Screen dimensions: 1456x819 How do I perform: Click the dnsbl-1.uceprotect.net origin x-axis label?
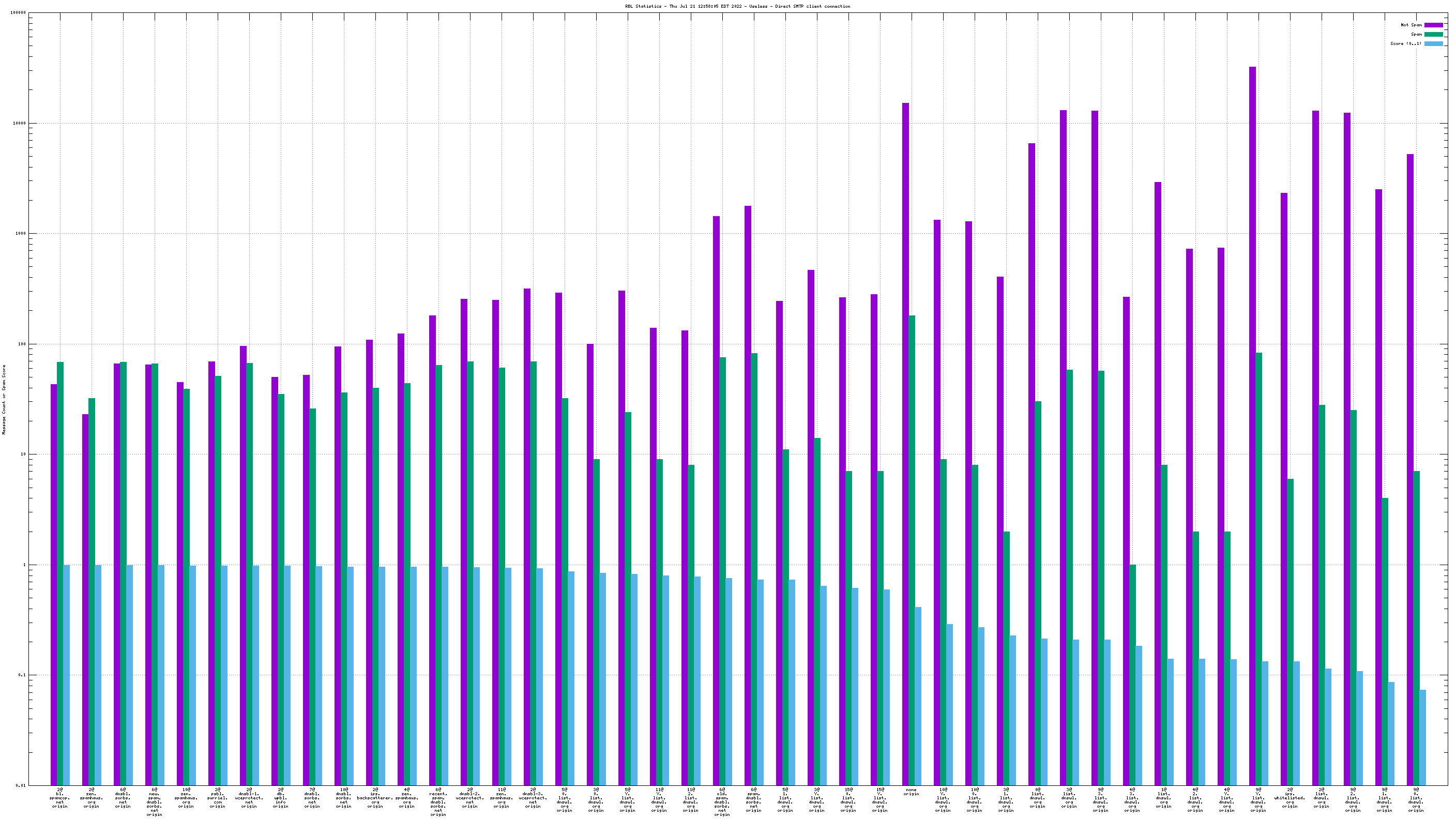pos(249,797)
